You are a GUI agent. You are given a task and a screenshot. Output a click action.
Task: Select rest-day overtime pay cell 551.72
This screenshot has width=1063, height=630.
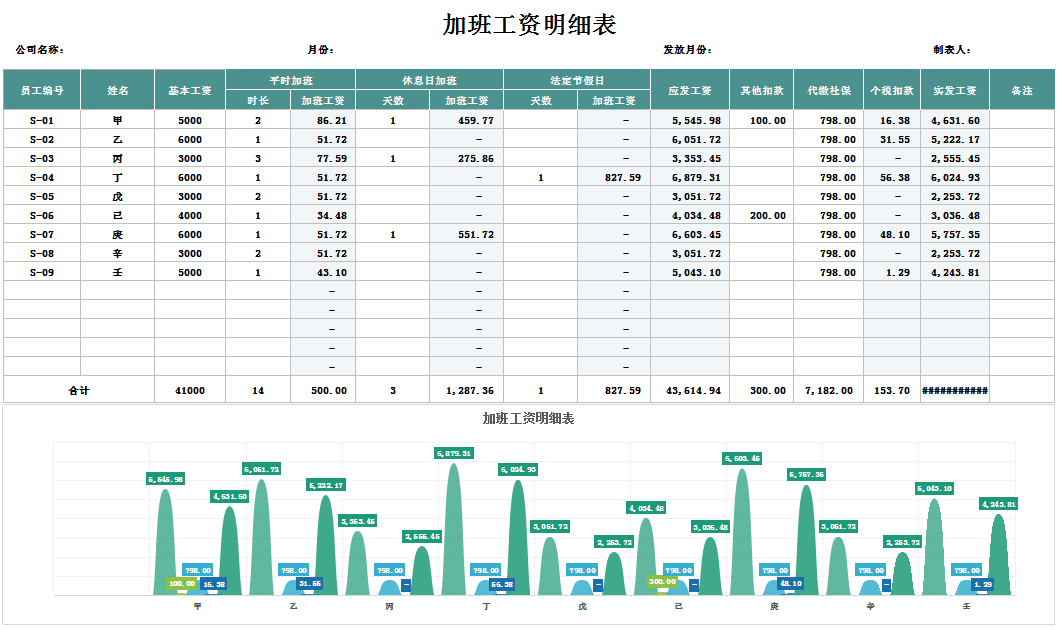[466, 234]
